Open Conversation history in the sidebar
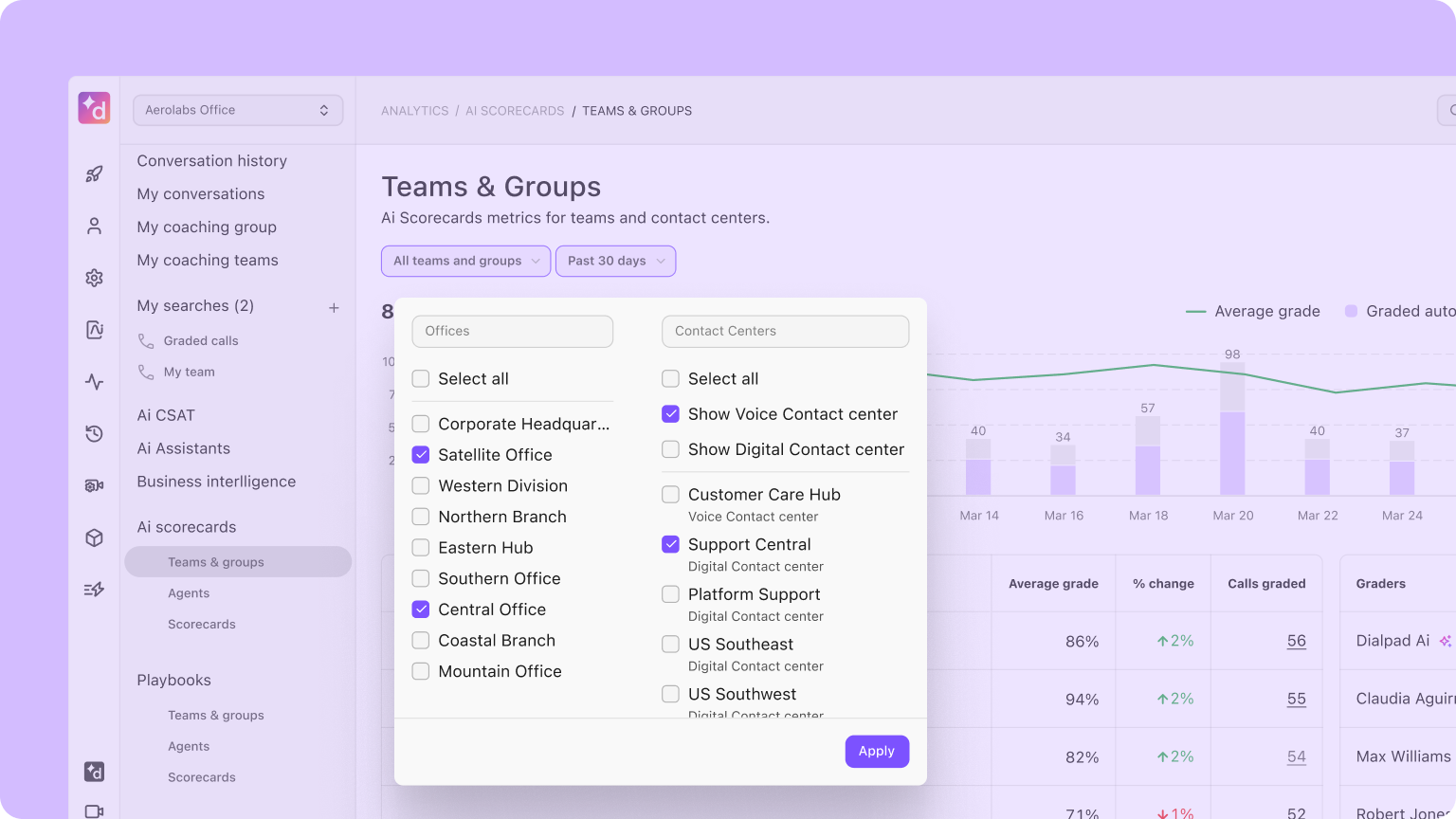 [211, 160]
